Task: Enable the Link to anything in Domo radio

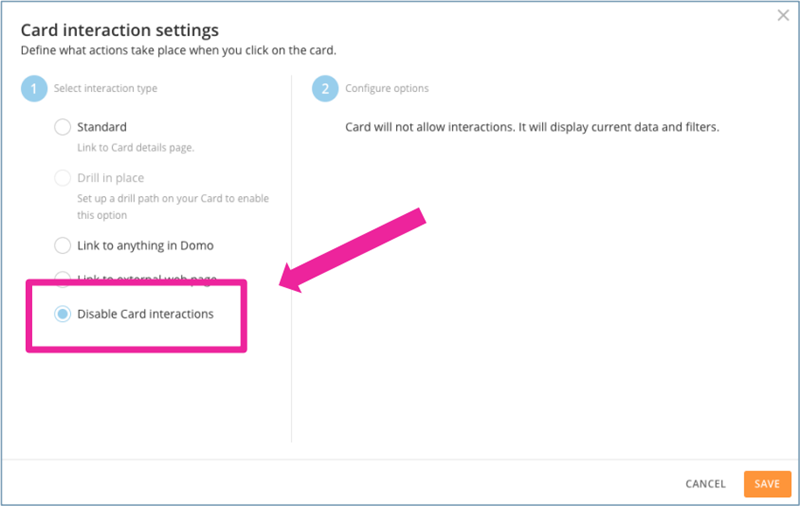Action: [x=63, y=245]
